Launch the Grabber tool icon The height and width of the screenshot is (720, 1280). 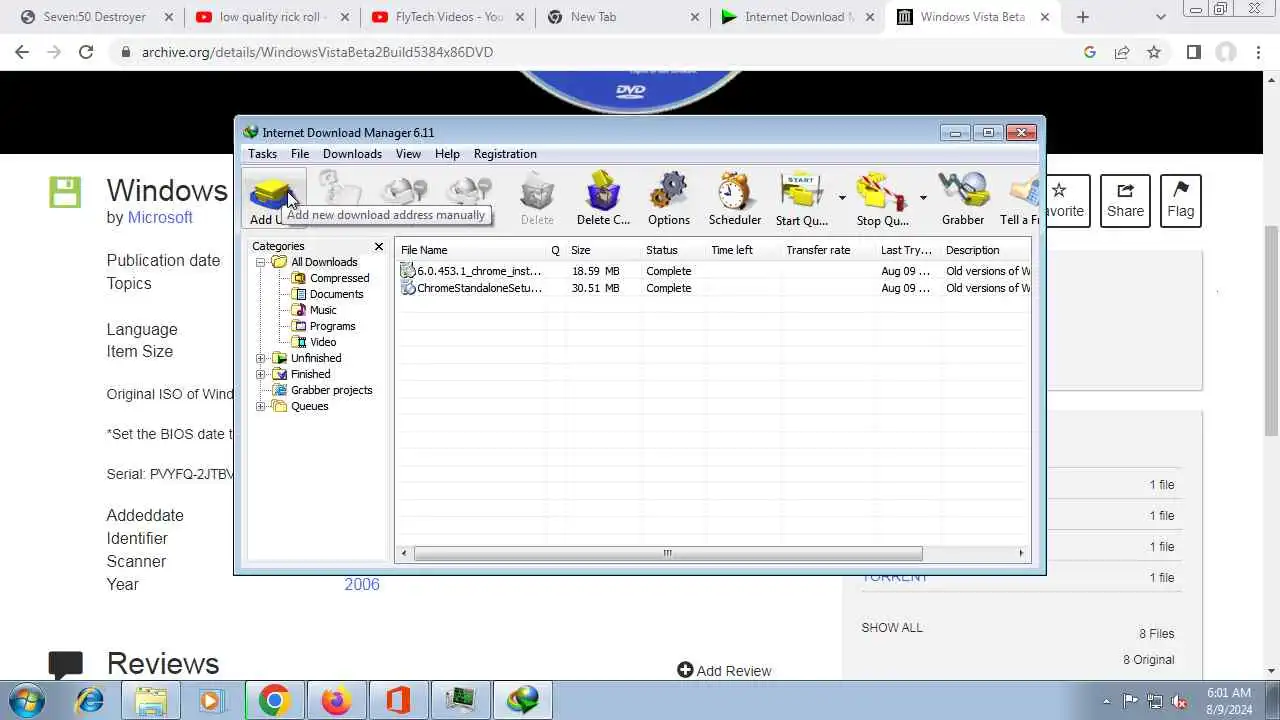coord(963,190)
